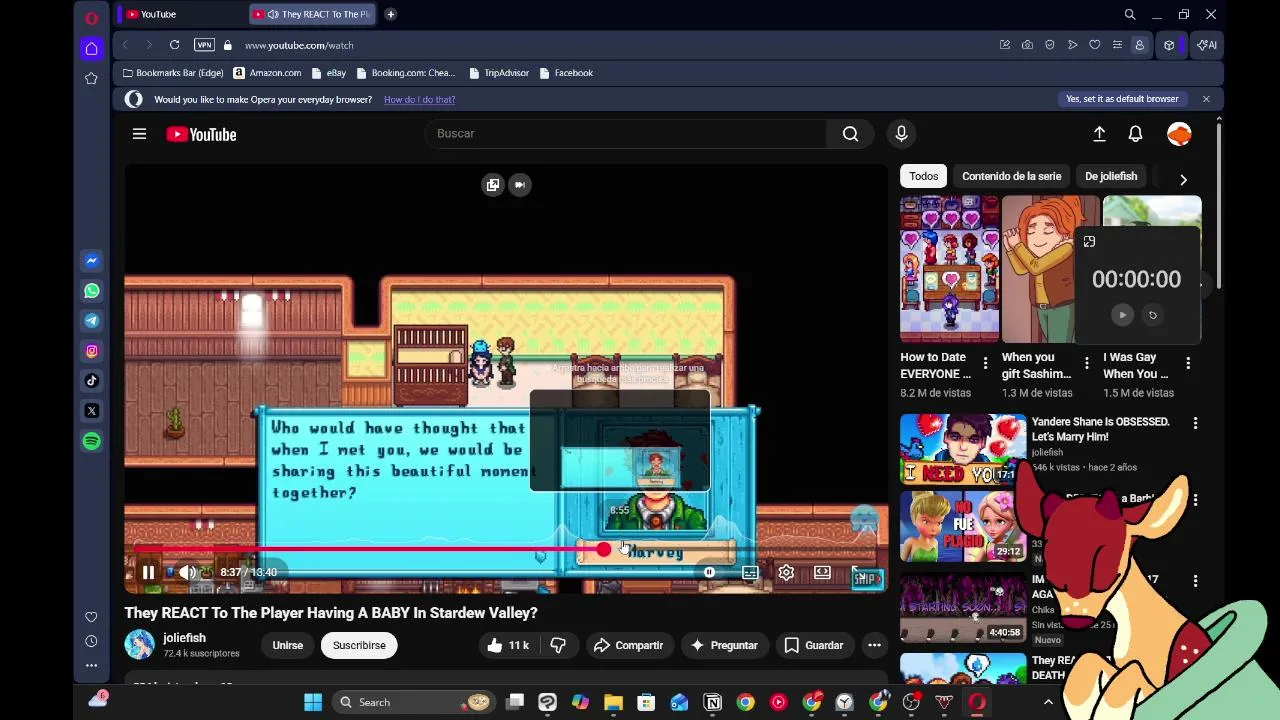Click 'How do I do that?' link

(419, 99)
